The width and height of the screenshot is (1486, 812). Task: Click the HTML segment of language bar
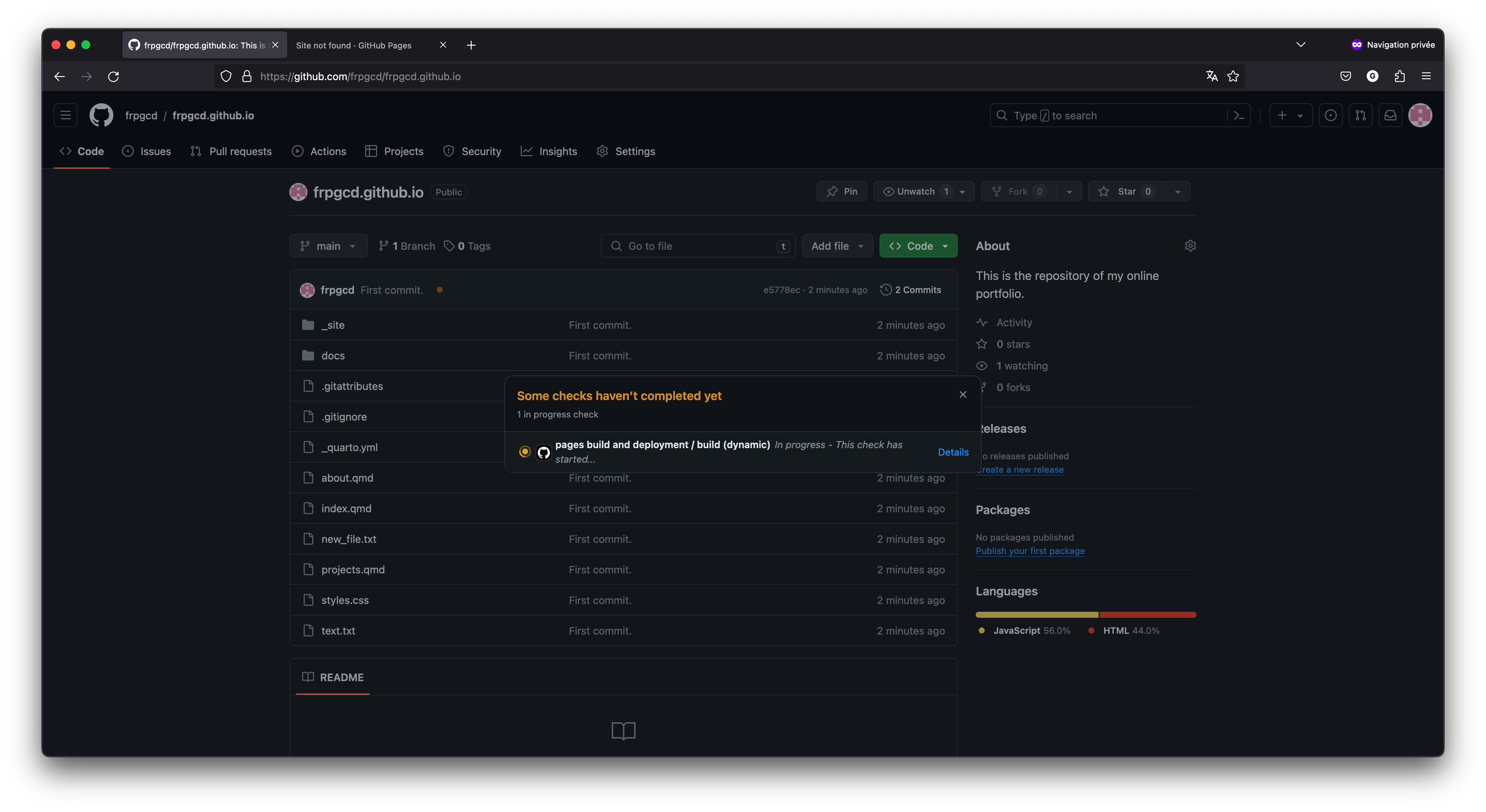1147,615
